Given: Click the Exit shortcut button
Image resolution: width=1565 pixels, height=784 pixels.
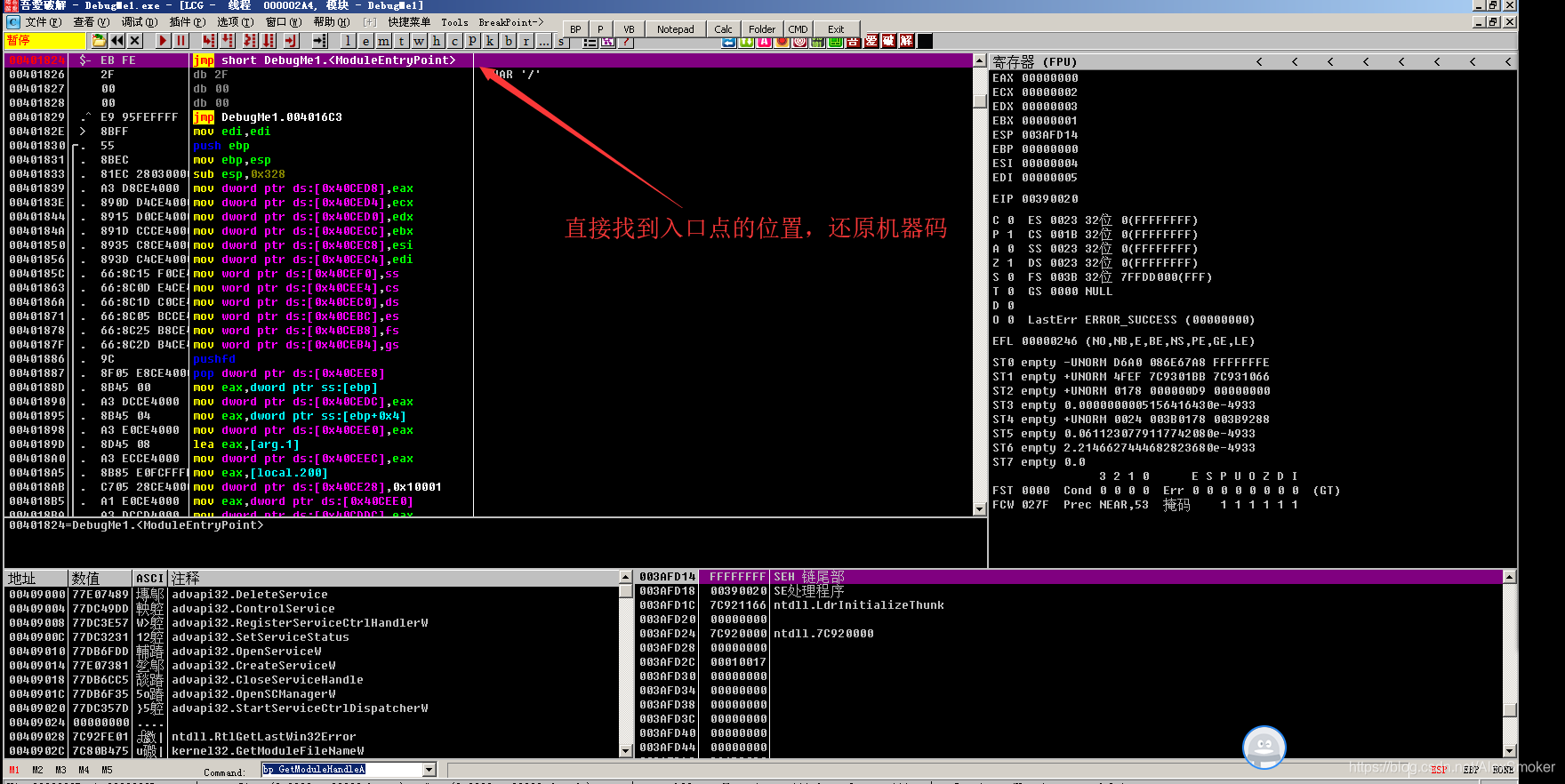Looking at the screenshot, I should [x=836, y=29].
